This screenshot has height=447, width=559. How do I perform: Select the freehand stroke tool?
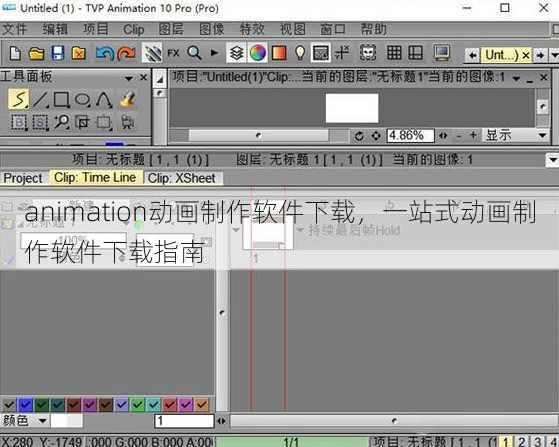pyautogui.click(x=19, y=99)
